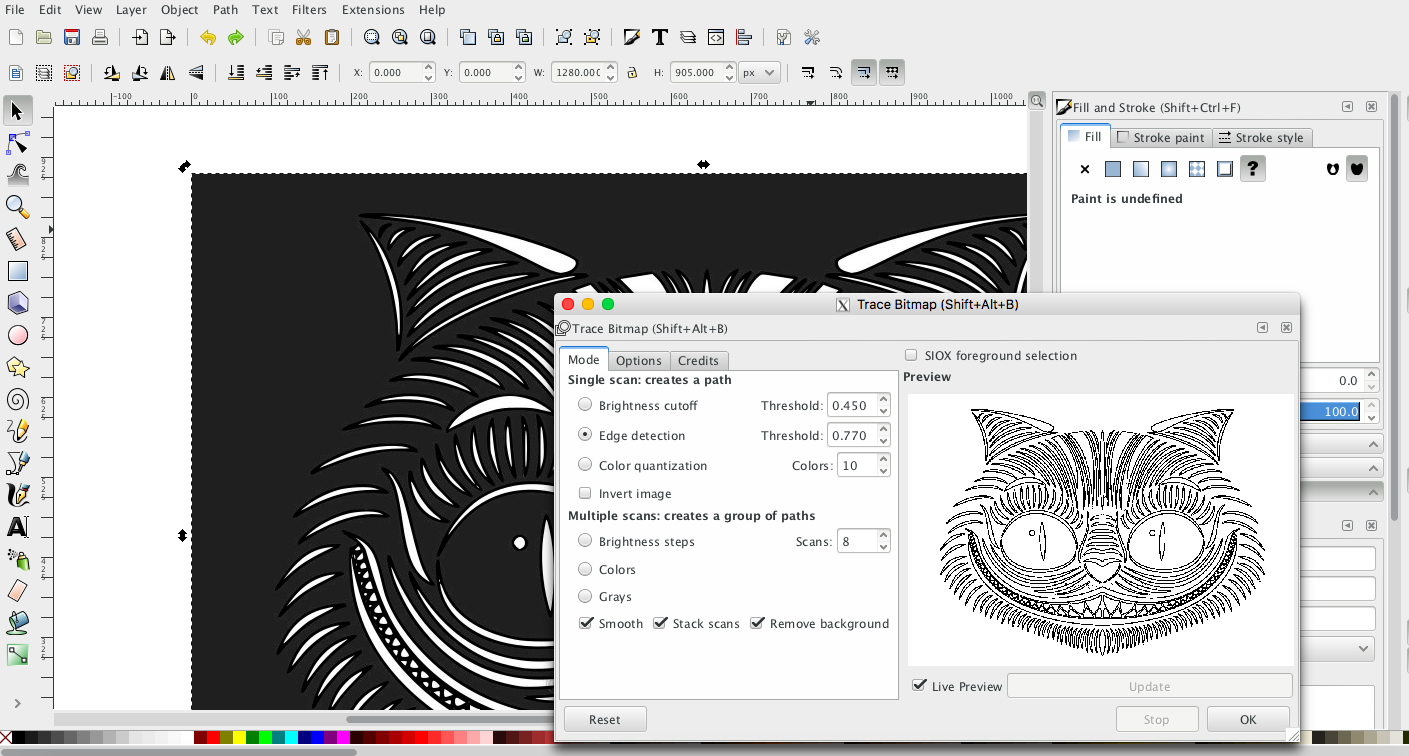Select the 3D Box tool
The image size is (1409, 756).
pos(17,303)
